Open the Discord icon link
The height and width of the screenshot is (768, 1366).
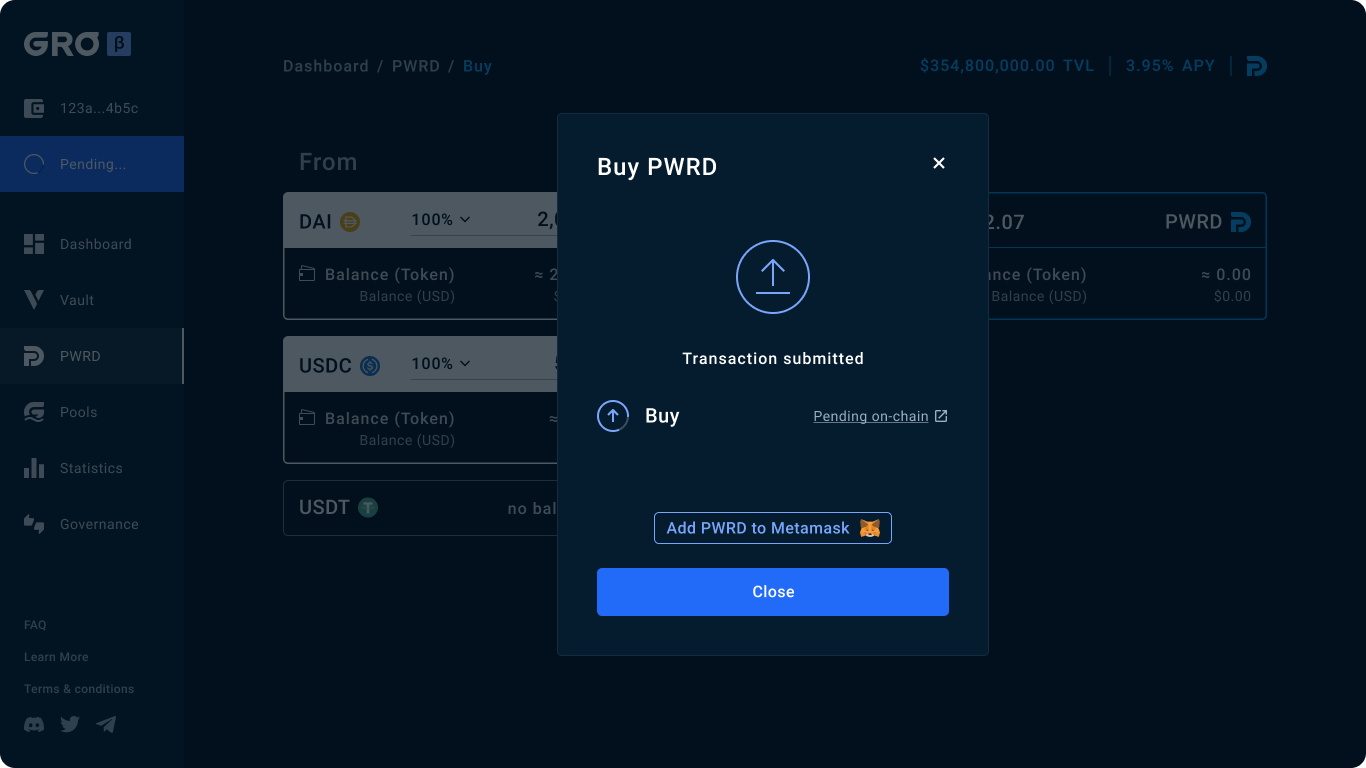tap(34, 724)
